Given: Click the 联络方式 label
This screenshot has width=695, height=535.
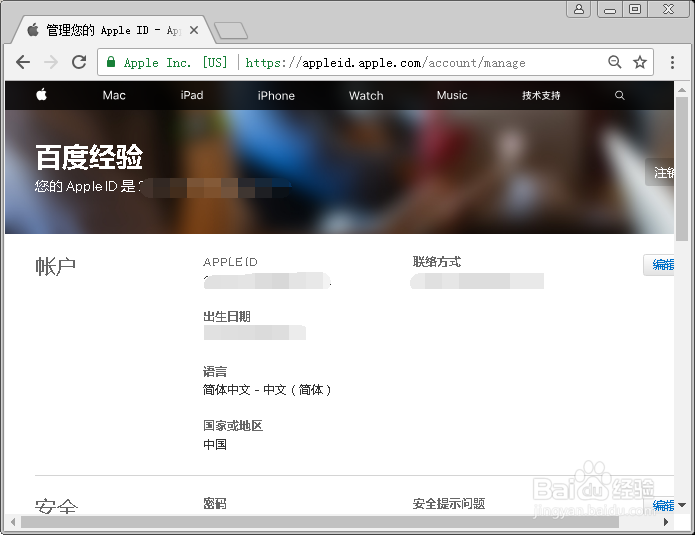Looking at the screenshot, I should (x=437, y=262).
